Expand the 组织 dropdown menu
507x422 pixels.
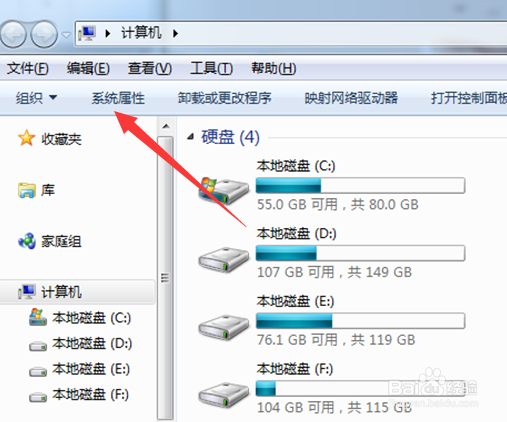[37, 98]
